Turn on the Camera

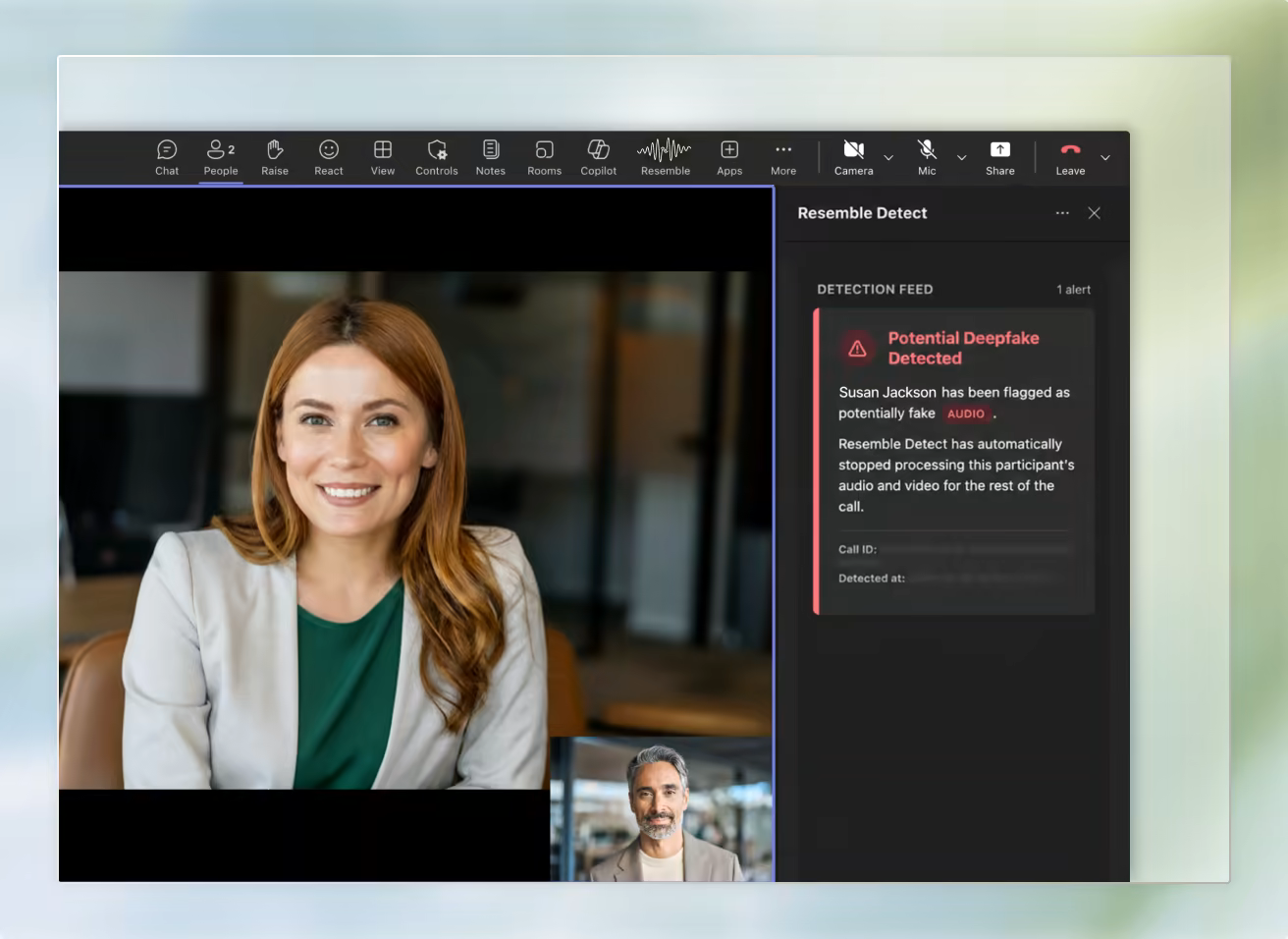(x=854, y=157)
